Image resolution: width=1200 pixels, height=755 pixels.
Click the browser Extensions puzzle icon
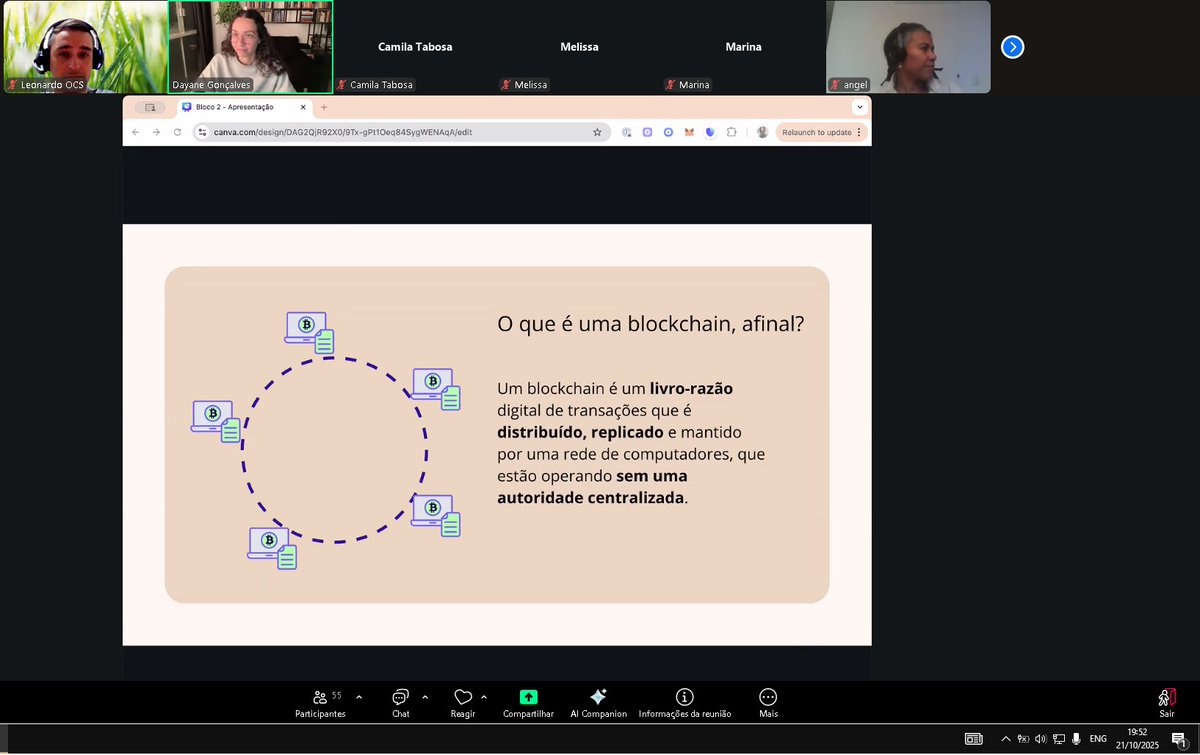pos(732,131)
